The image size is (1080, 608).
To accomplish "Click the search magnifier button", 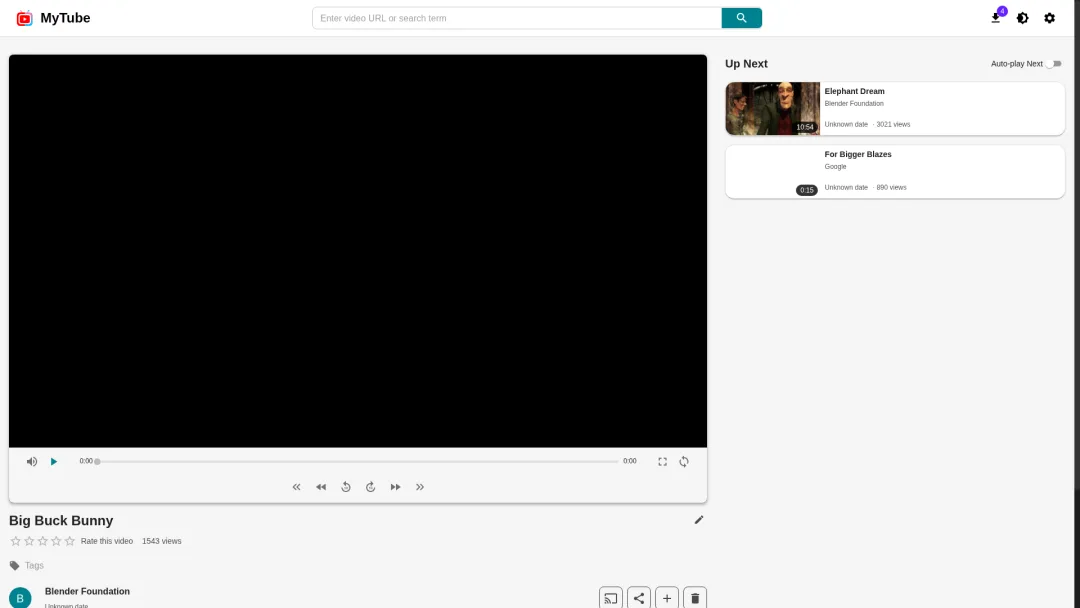I will pyautogui.click(x=741, y=18).
